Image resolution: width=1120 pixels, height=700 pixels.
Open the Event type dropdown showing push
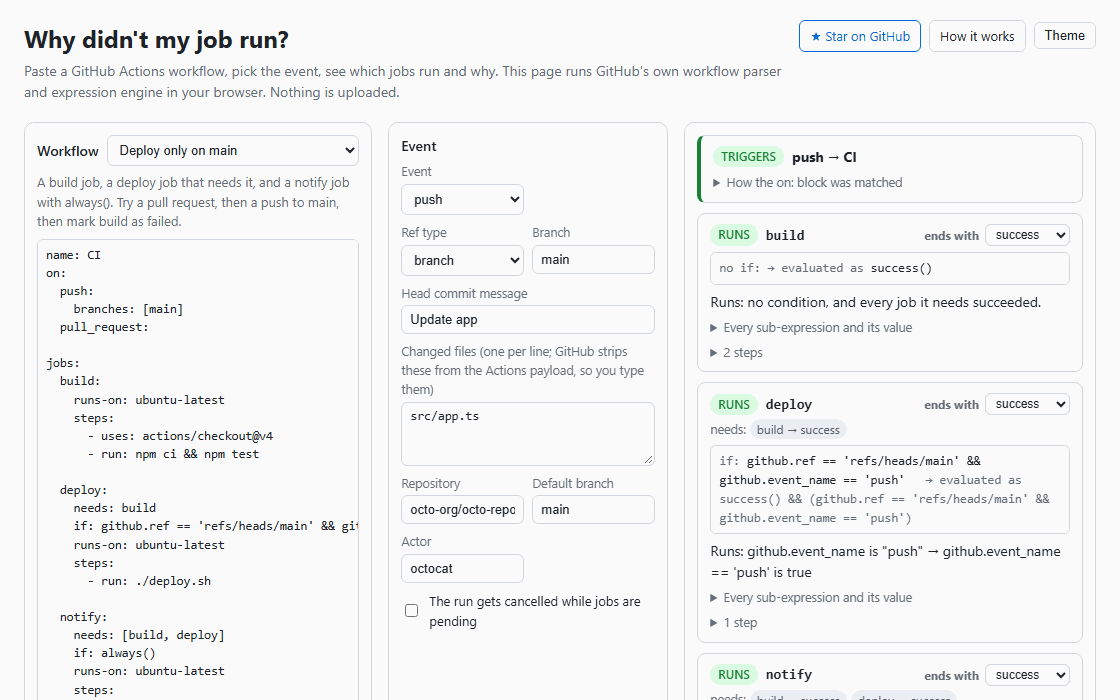[x=462, y=199]
